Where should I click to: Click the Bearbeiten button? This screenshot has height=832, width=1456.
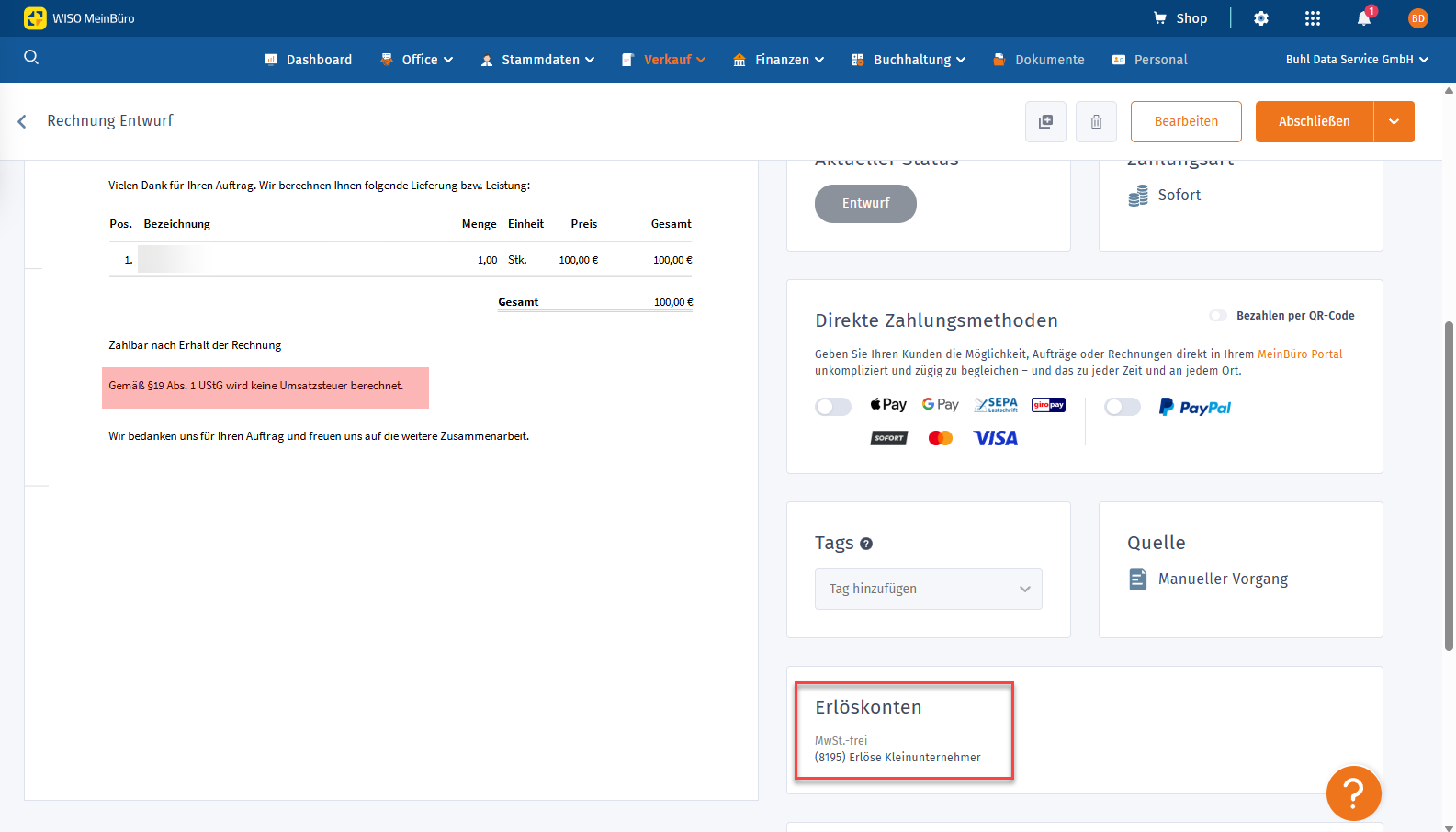tap(1186, 121)
